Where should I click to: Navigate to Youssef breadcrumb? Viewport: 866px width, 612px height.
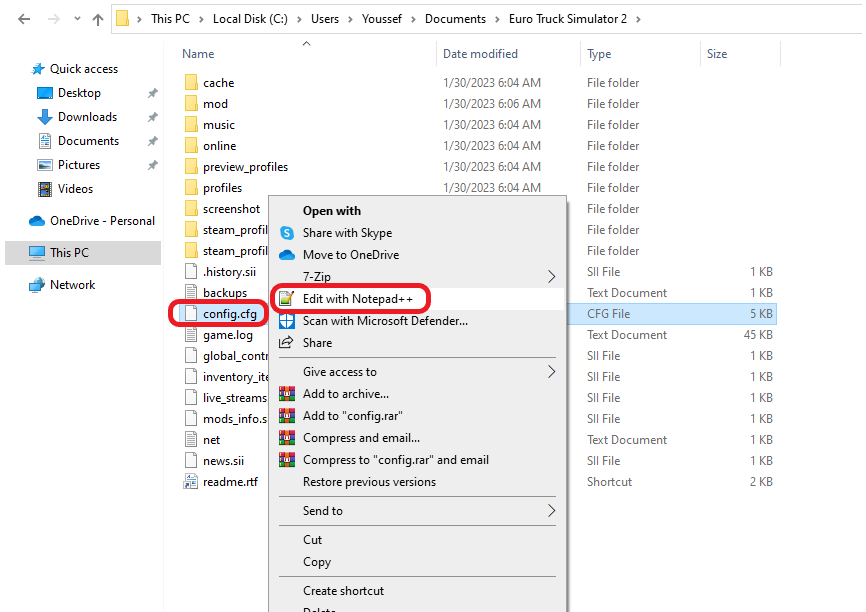[382, 19]
